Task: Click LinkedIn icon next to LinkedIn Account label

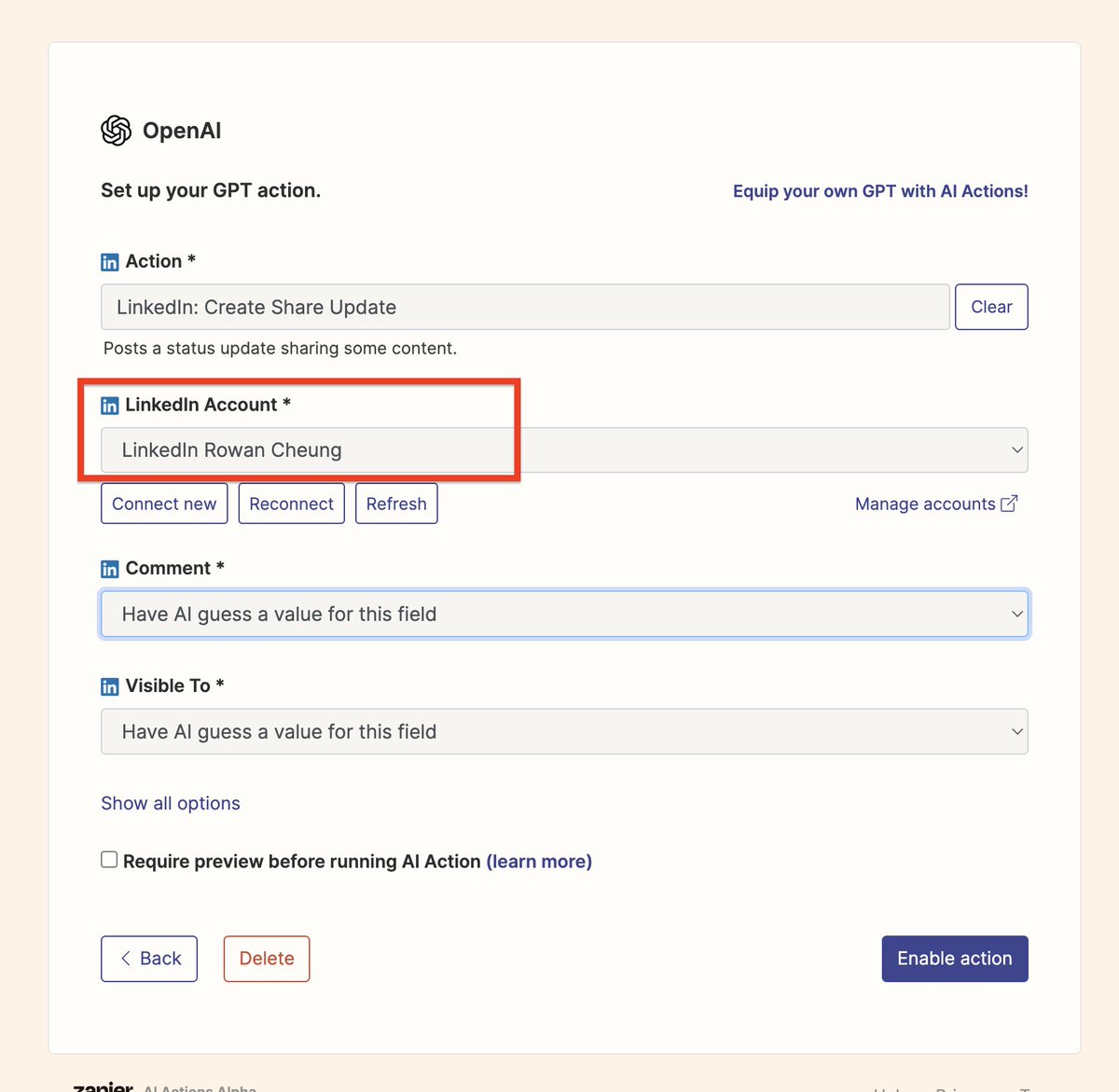Action: [x=110, y=406]
